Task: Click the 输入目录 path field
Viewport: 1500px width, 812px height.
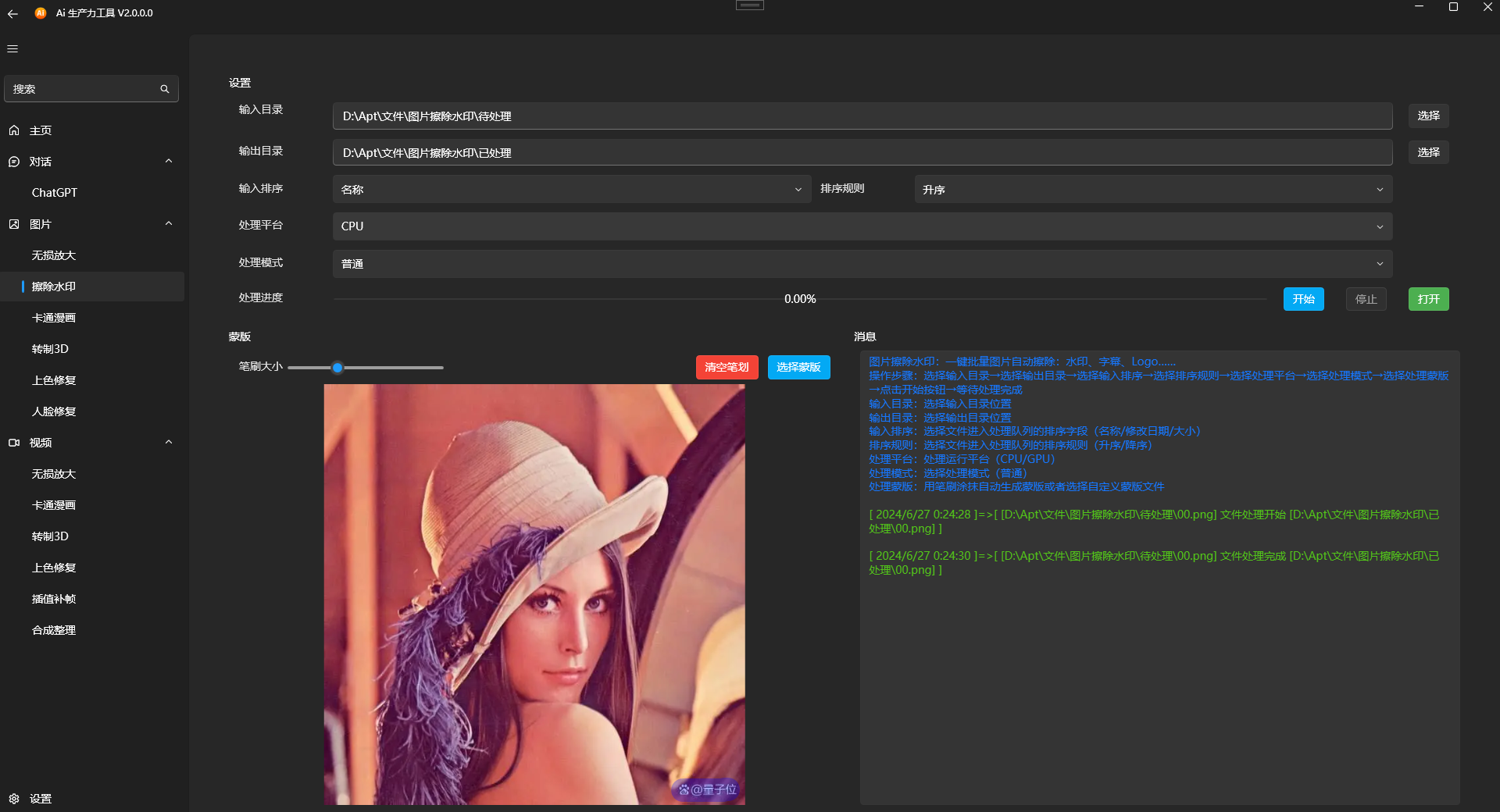Action: pos(862,116)
